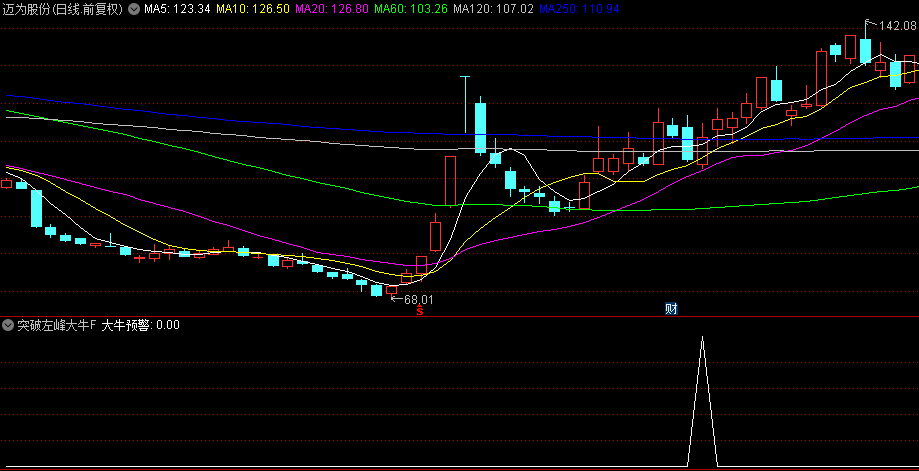Click the MA60: 103.26 label
Viewport: 919px width, 471px height.
411,9
